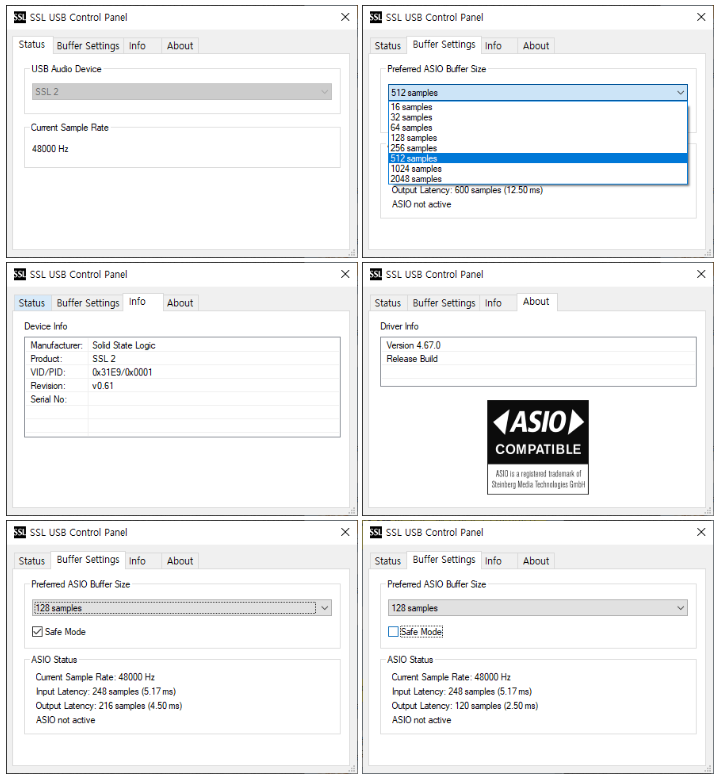Screen dimensions: 721x781
Task: Click the Release Build line
Action: [x=412, y=359]
